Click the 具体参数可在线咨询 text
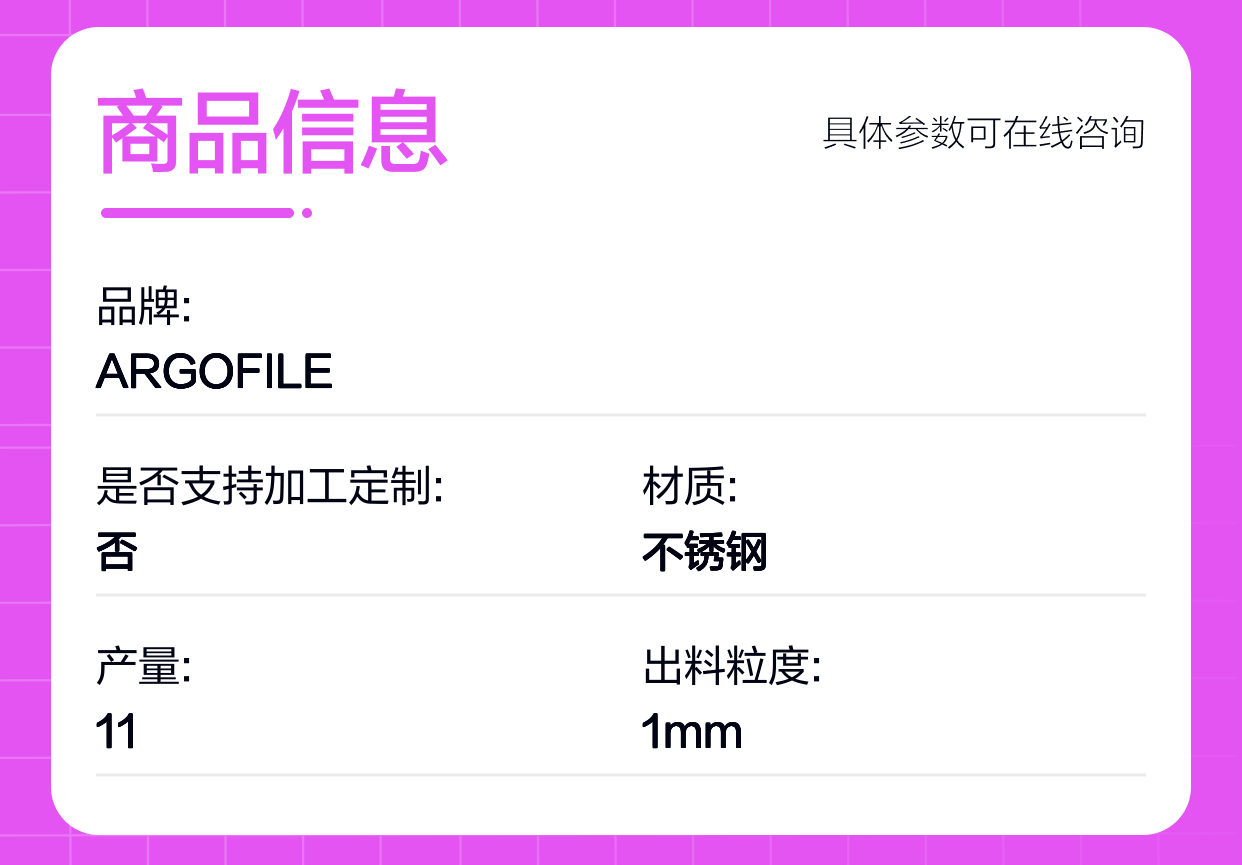This screenshot has width=1242, height=865. 983,133
